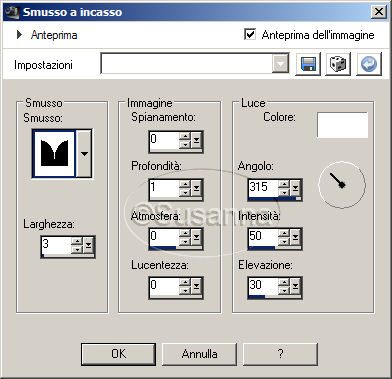Open the Angolo slider dropdown arrow
The width and height of the screenshot is (392, 379).
[x=295, y=189]
